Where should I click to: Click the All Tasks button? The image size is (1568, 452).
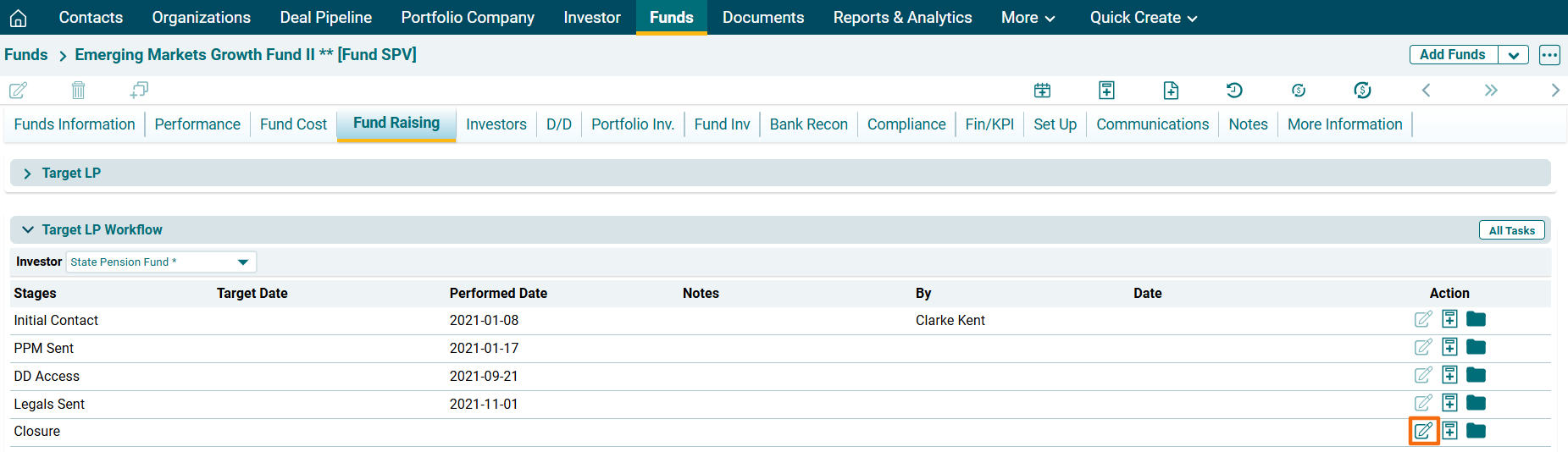pyautogui.click(x=1511, y=230)
